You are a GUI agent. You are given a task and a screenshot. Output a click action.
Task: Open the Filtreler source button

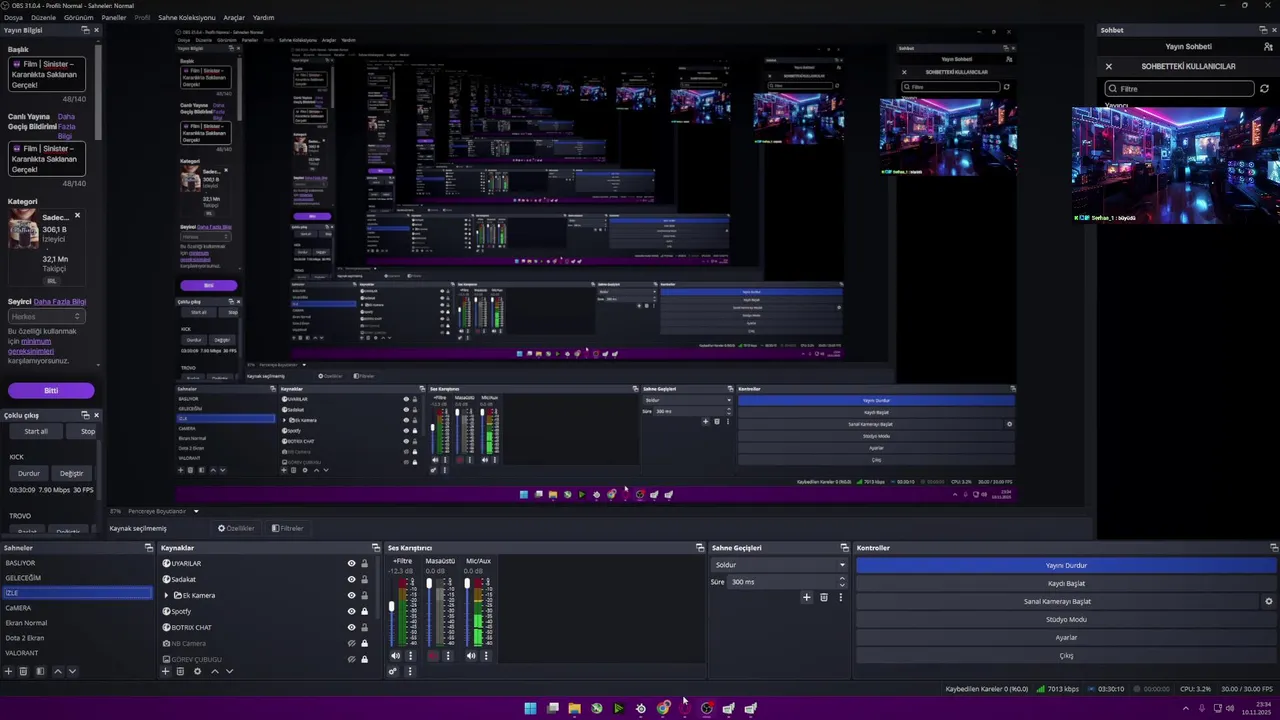coord(288,528)
